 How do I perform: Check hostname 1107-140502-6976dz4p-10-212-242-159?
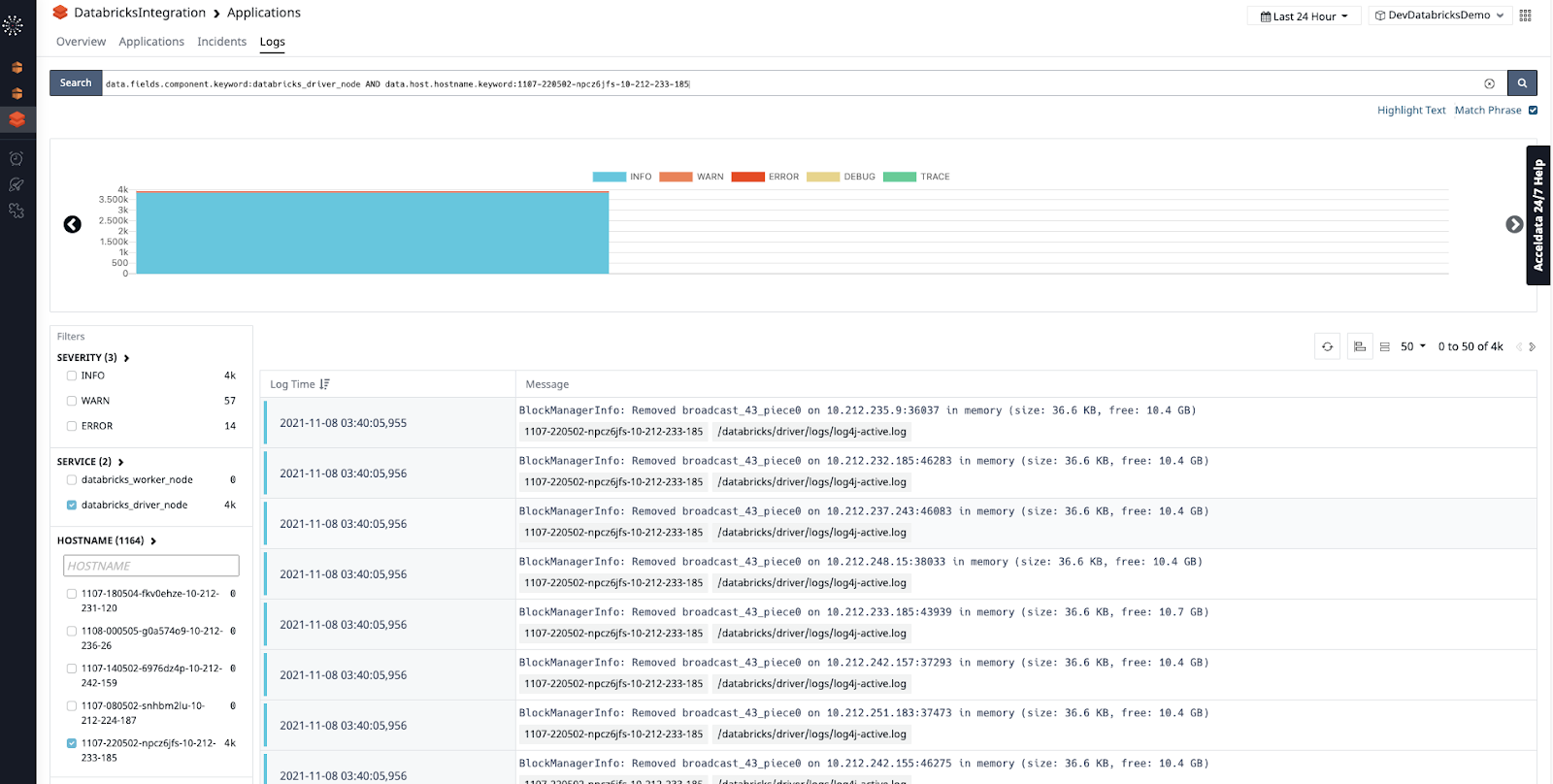72,669
